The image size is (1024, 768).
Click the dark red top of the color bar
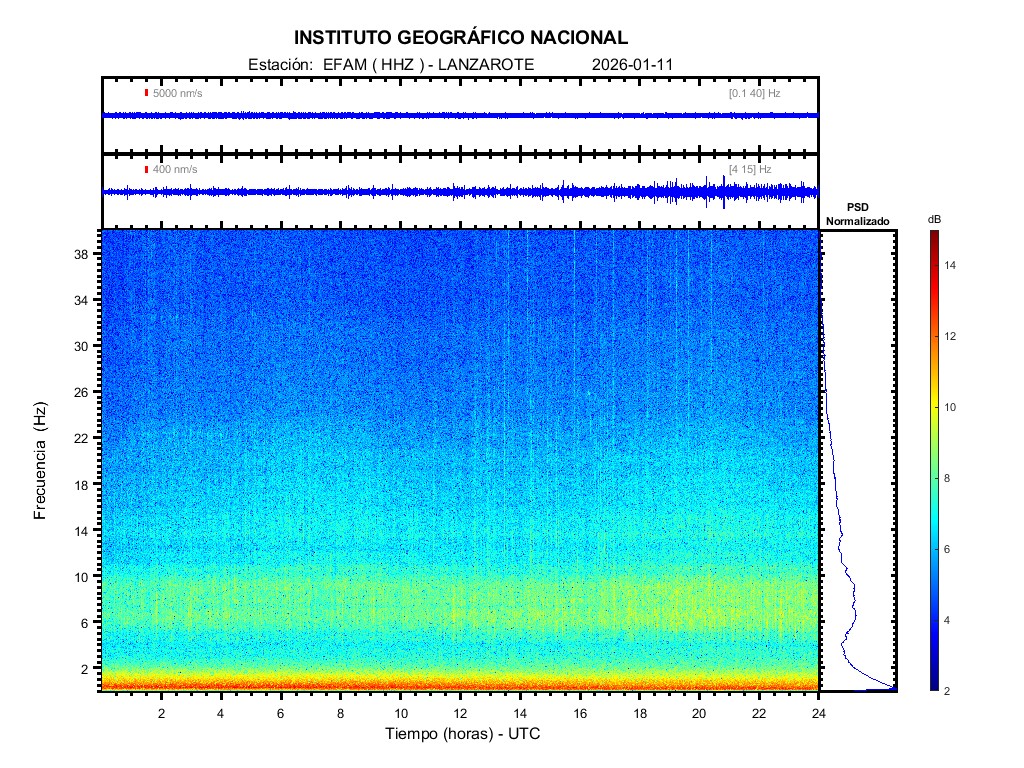(933, 235)
